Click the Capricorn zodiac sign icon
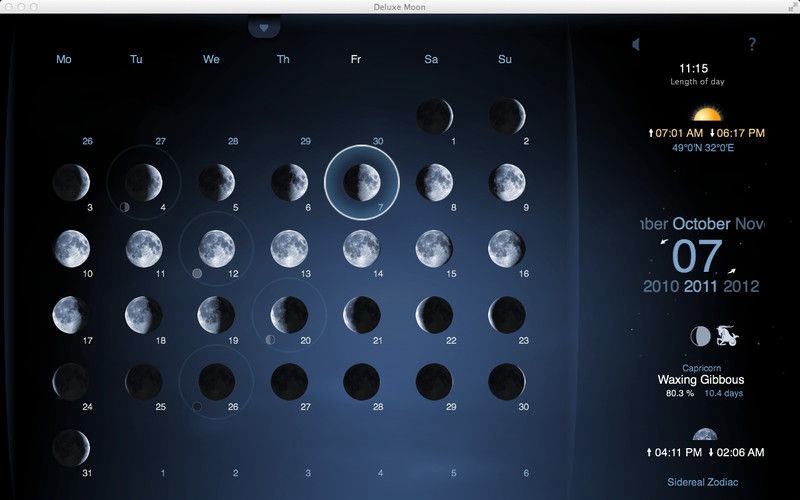800x500 pixels. [x=727, y=336]
